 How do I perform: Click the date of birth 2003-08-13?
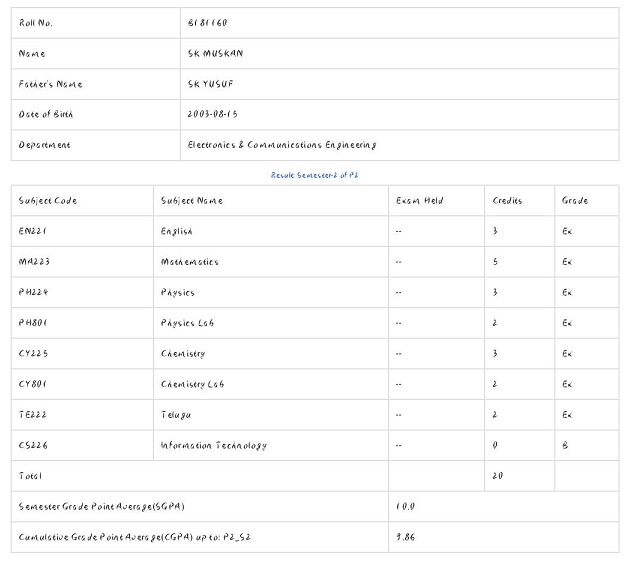pos(212,114)
